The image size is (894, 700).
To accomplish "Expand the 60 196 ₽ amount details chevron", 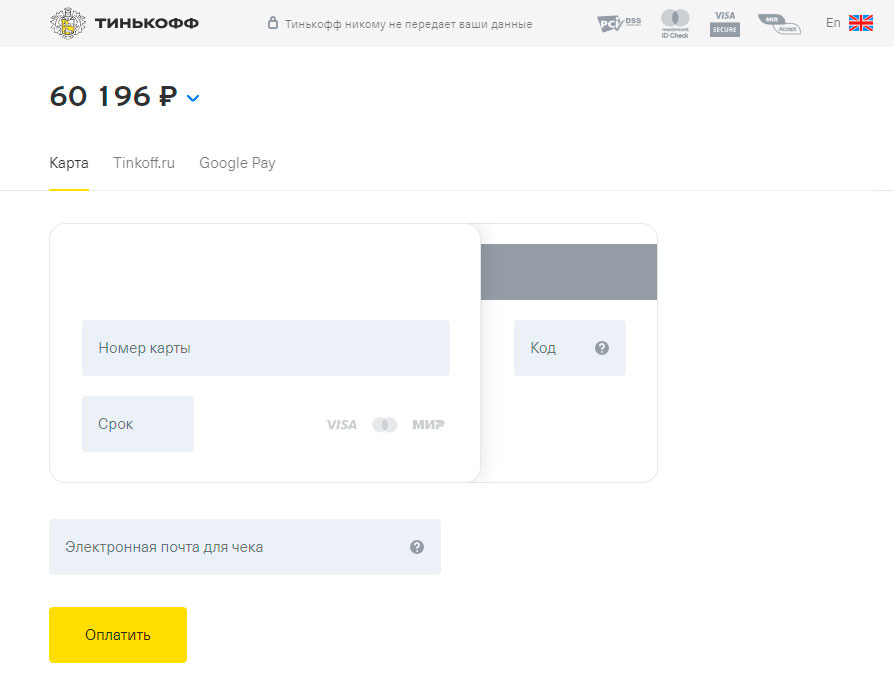I will point(193,98).
